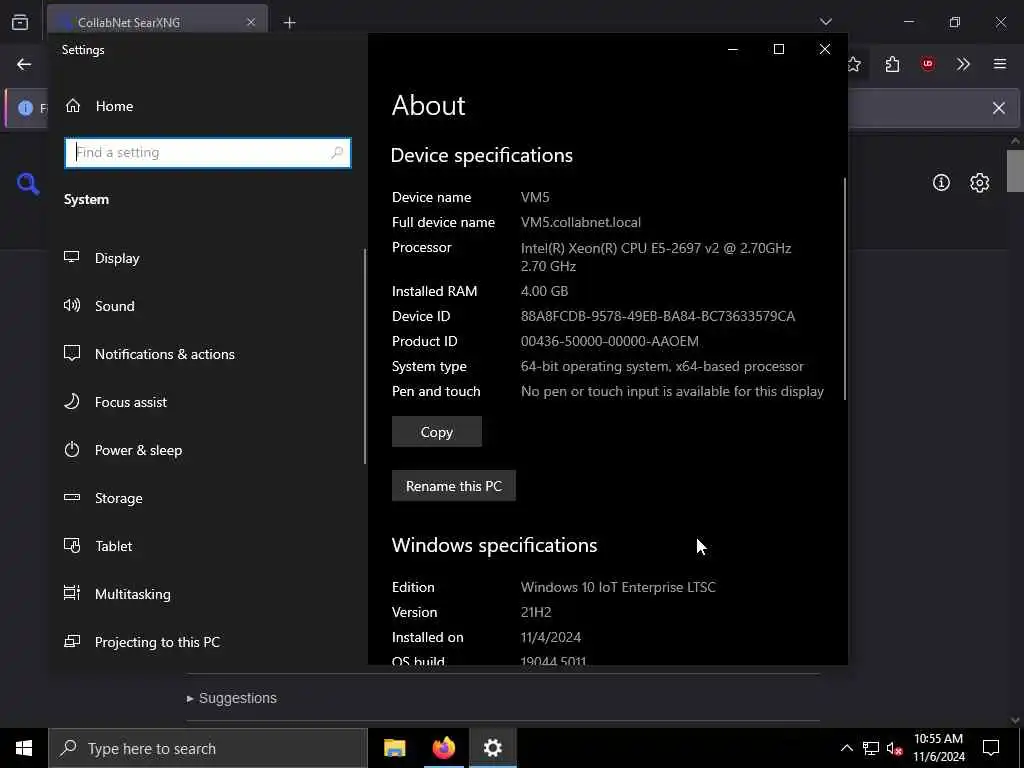The height and width of the screenshot is (768, 1024).
Task: Click the 21H2 version value
Action: [536, 612]
